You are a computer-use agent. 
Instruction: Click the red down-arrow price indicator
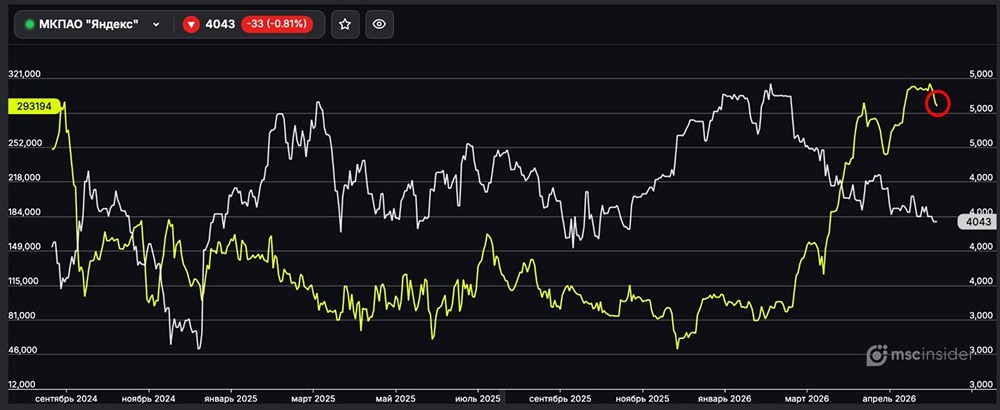coord(191,25)
